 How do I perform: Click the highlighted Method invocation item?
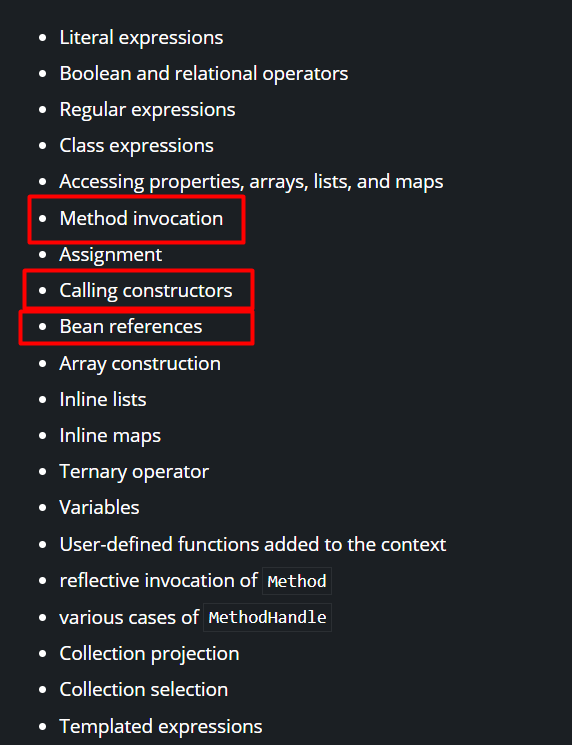pos(141,219)
